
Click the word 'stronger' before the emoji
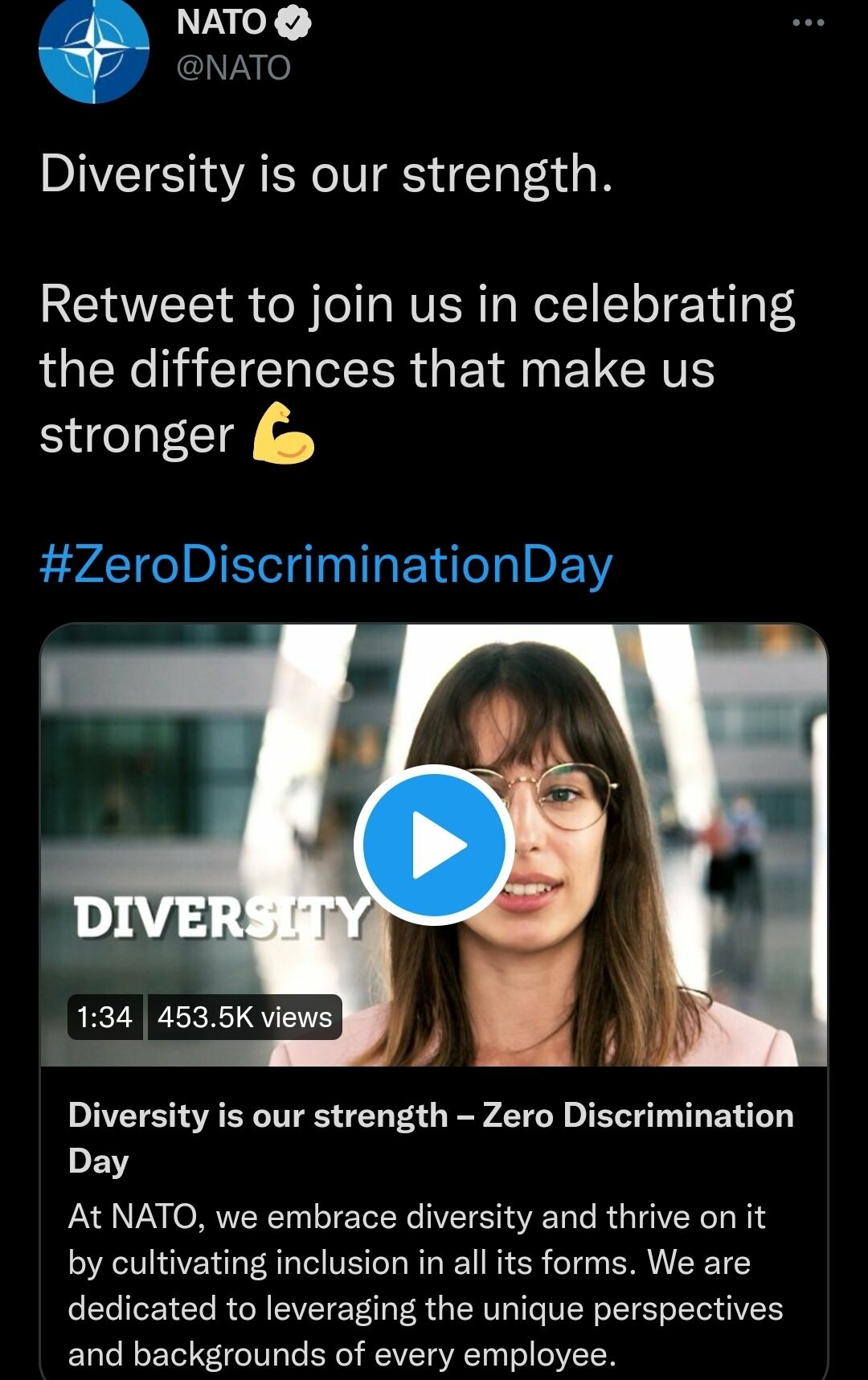click(x=137, y=436)
